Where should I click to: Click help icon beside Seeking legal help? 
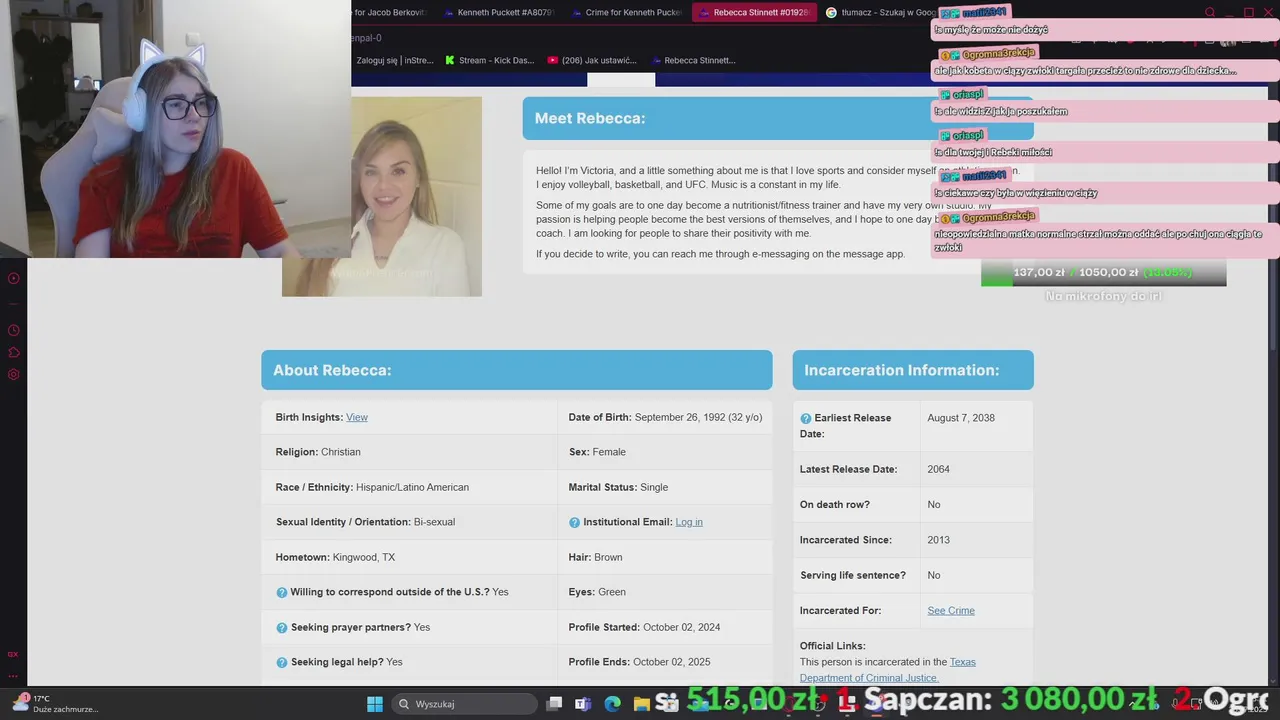281,662
